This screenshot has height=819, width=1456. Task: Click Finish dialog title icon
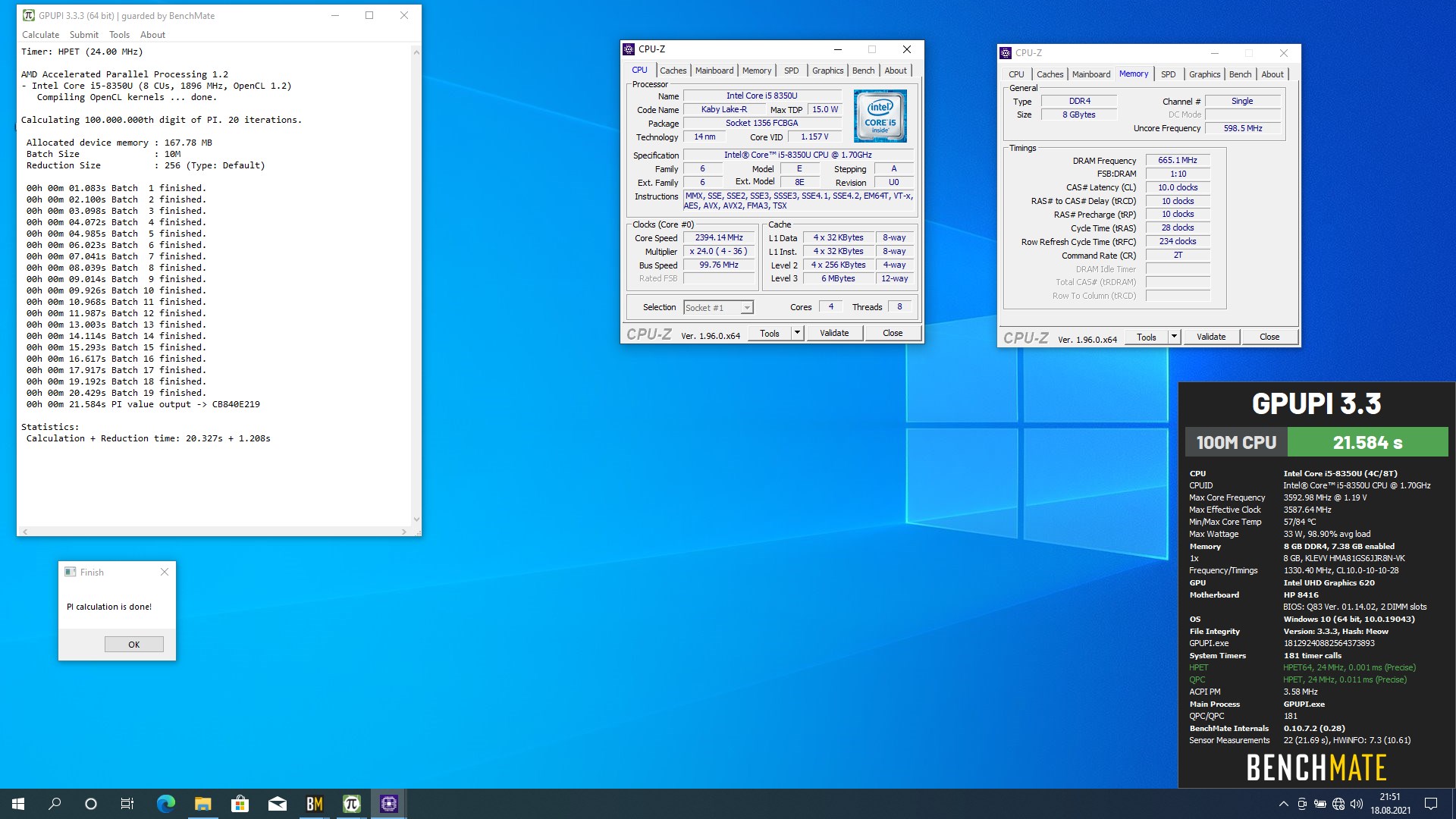pos(70,572)
